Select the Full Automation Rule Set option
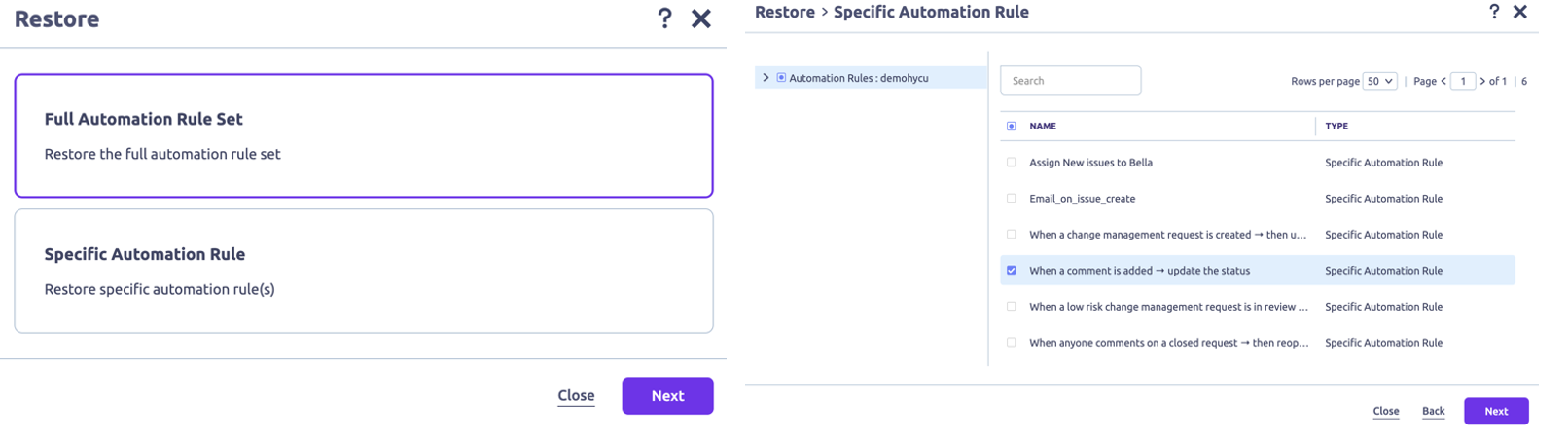 pos(364,135)
